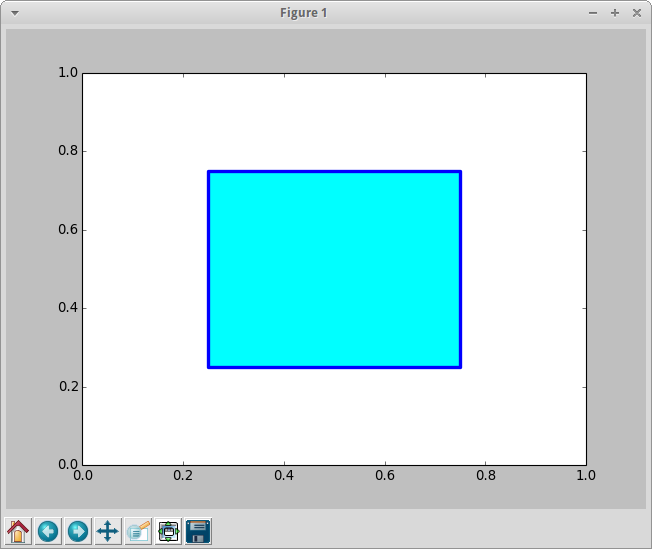Click the 0.8 label on the x-axis

tap(486, 475)
